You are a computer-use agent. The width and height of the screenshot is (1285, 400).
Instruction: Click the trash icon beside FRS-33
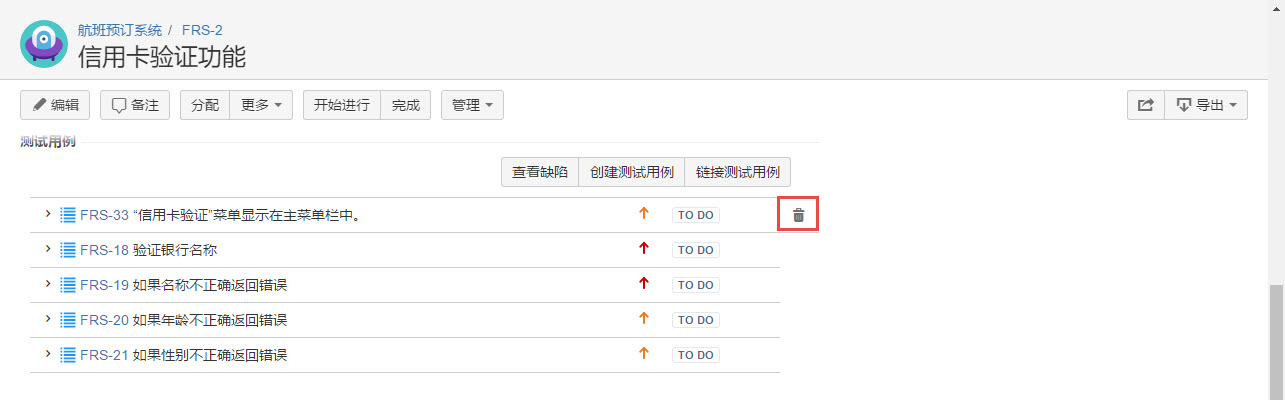tap(798, 215)
